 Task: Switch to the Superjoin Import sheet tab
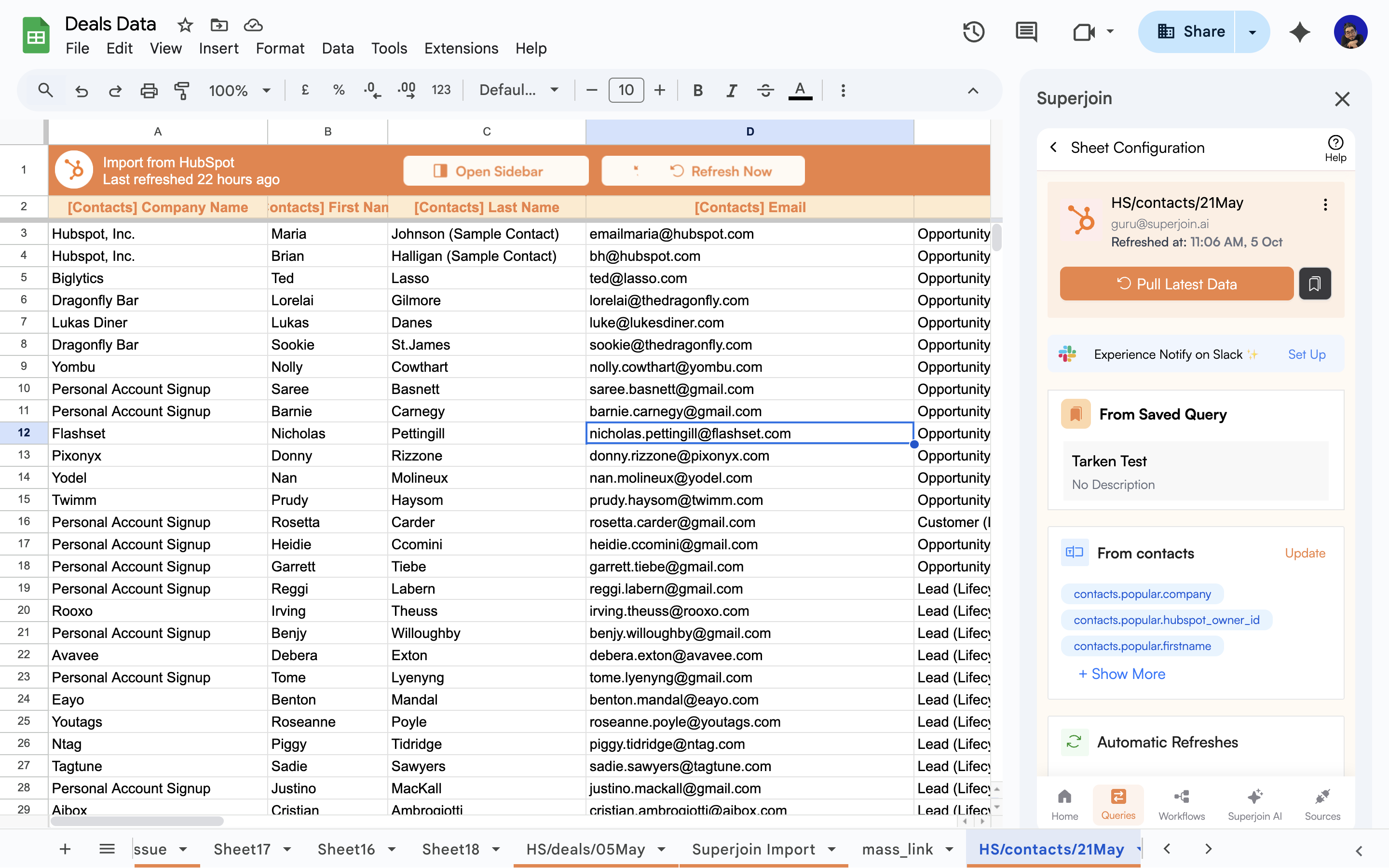(753, 849)
